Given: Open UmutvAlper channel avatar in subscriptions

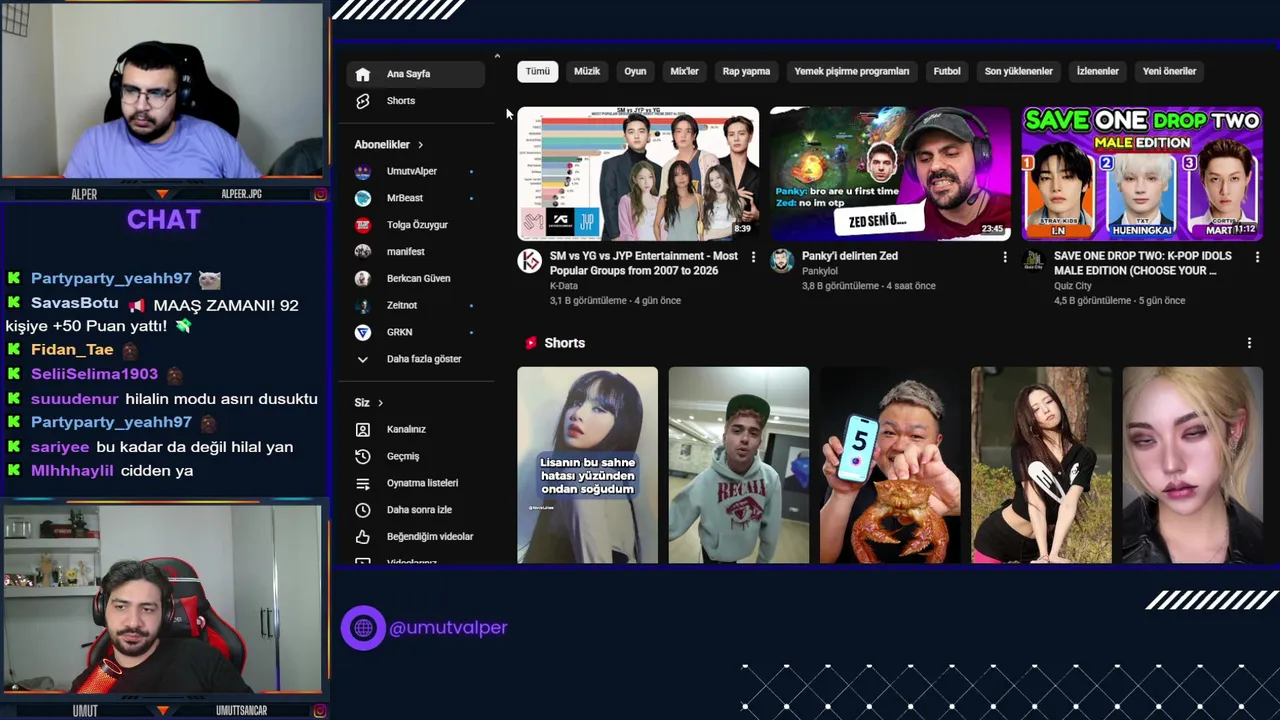Looking at the screenshot, I should (363, 171).
